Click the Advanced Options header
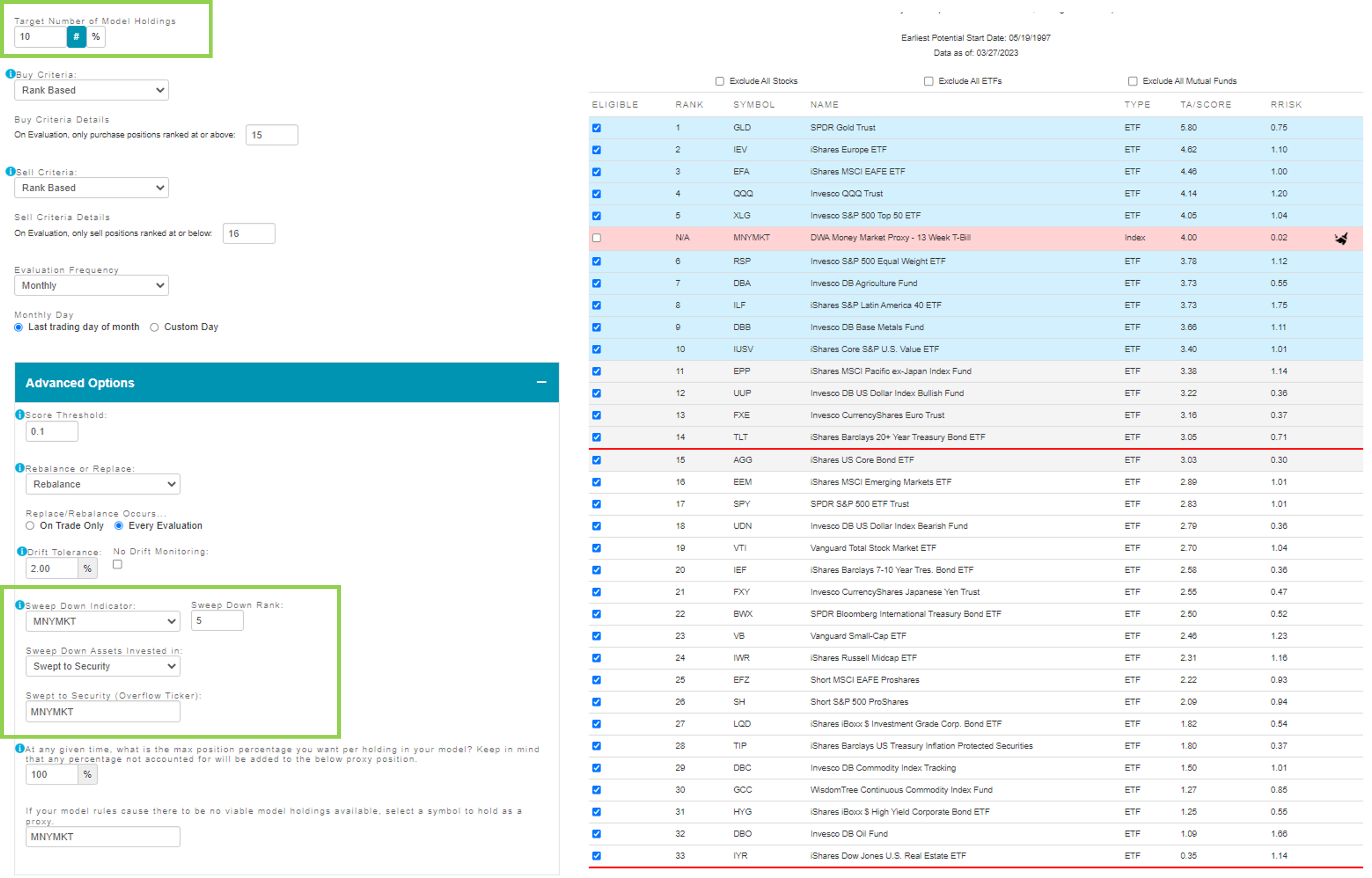This screenshot has width=1372, height=878. pyautogui.click(x=288, y=383)
